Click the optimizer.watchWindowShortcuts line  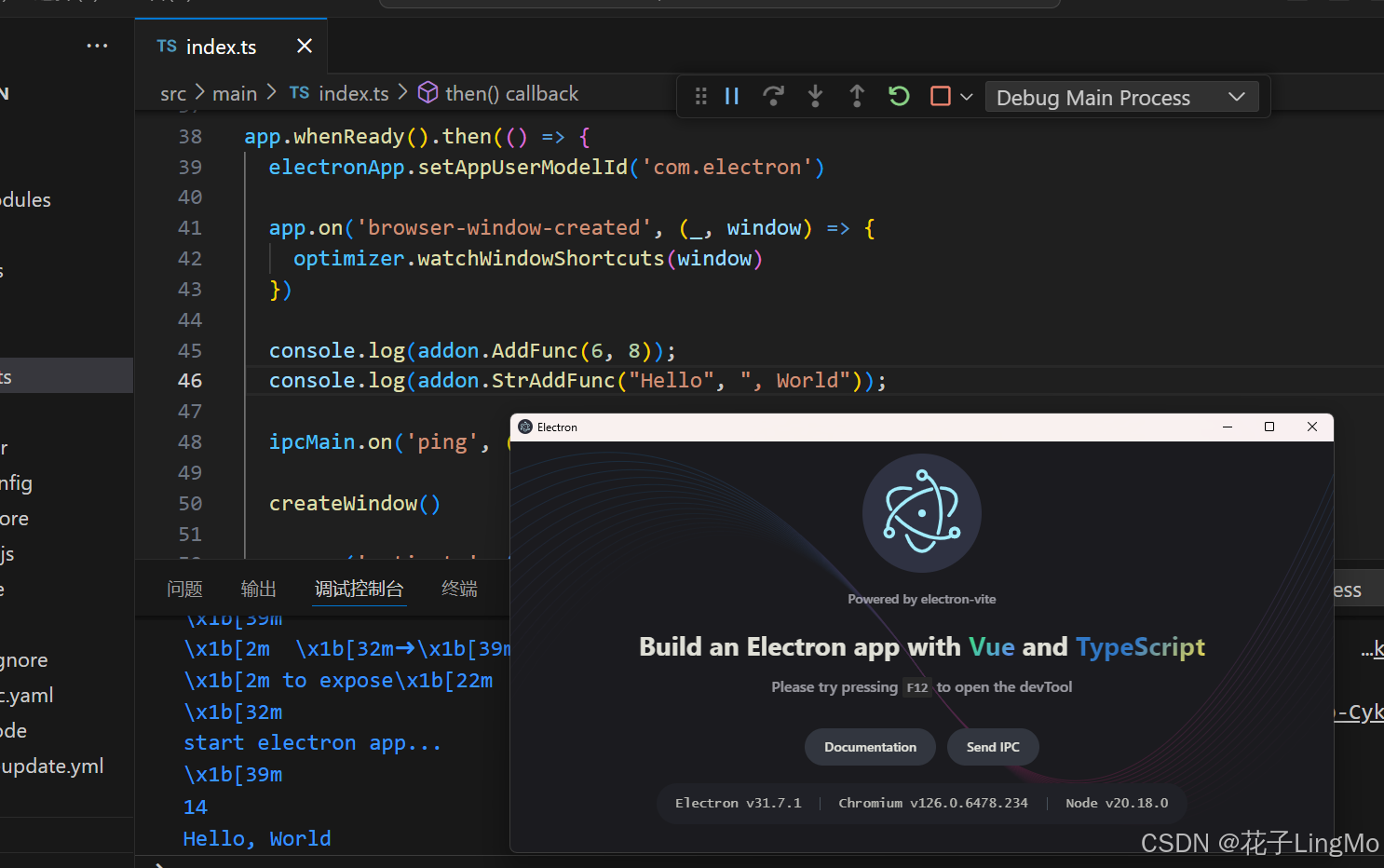click(528, 258)
